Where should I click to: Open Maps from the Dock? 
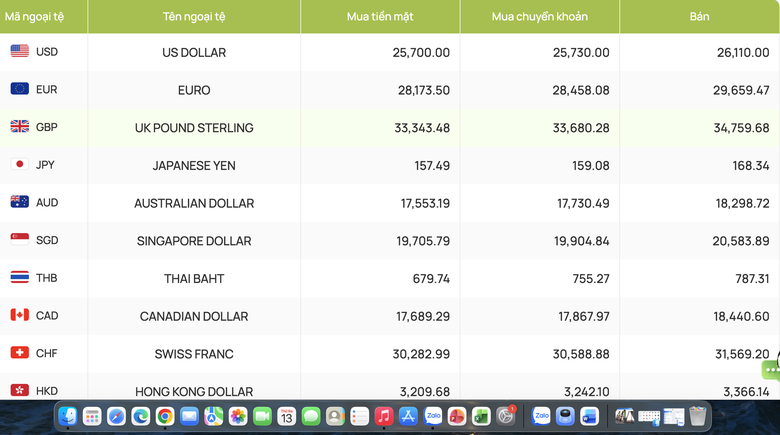tap(214, 416)
